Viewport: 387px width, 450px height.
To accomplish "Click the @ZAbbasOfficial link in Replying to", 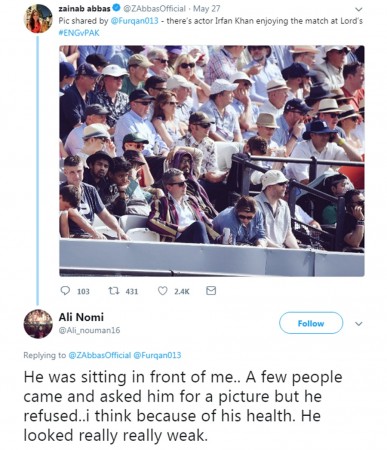I will [x=100, y=355].
